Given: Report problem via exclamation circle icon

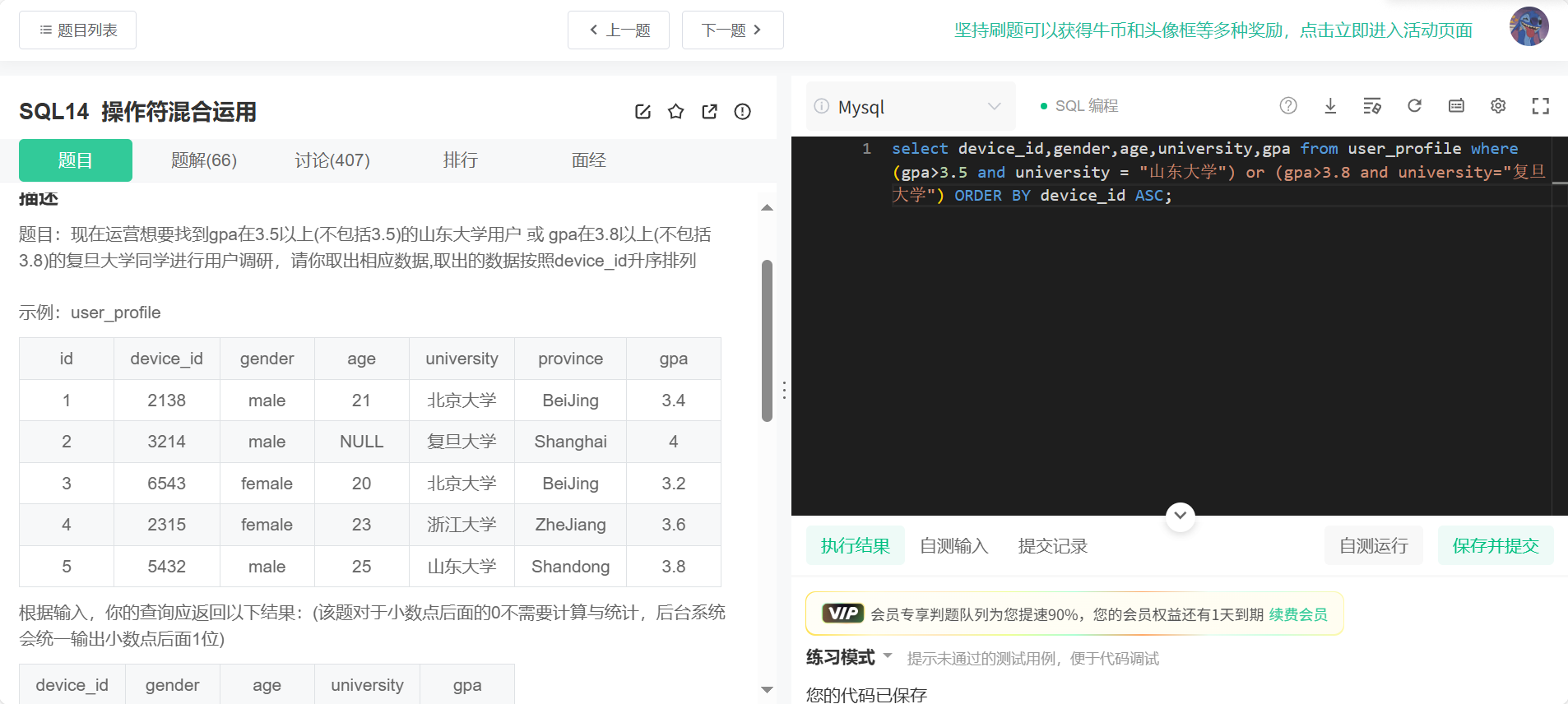Looking at the screenshot, I should point(742,112).
